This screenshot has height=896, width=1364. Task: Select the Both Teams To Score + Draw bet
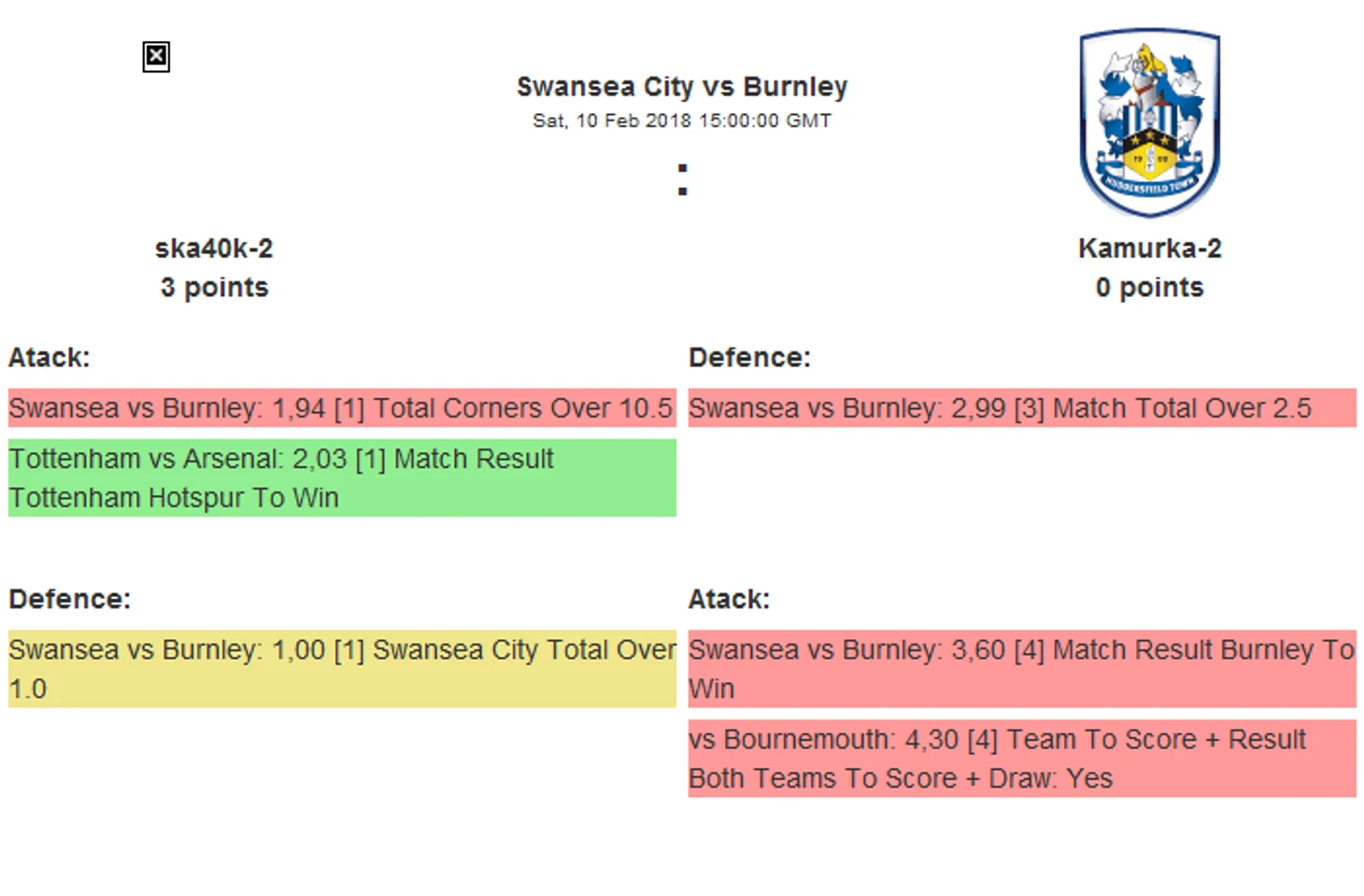(x=1021, y=759)
